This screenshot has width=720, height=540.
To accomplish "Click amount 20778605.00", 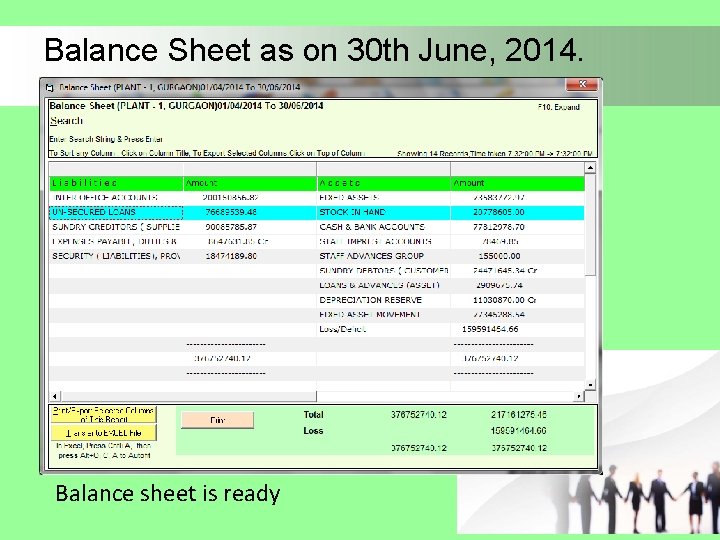I will [x=499, y=212].
